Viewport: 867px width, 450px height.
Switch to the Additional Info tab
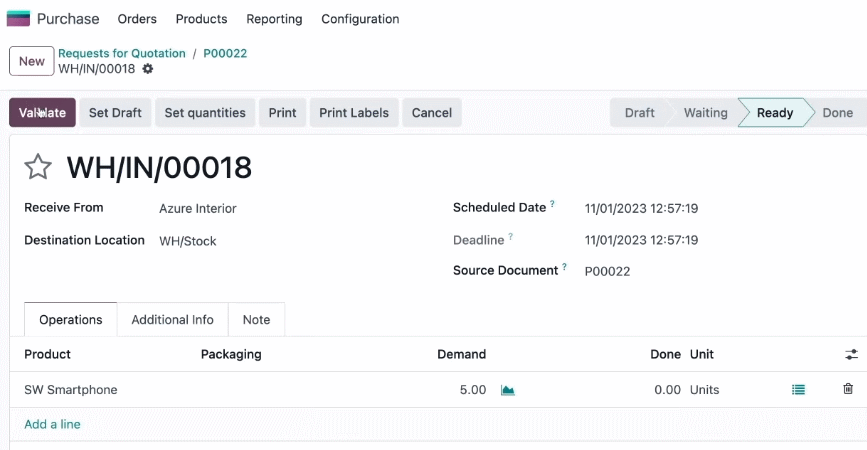[x=173, y=320]
